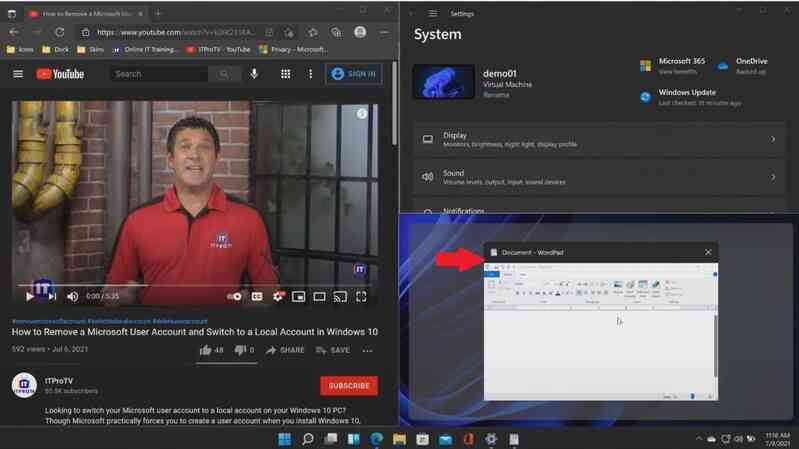Start voice search with the microphone icon
The image size is (799, 449).
(x=254, y=74)
